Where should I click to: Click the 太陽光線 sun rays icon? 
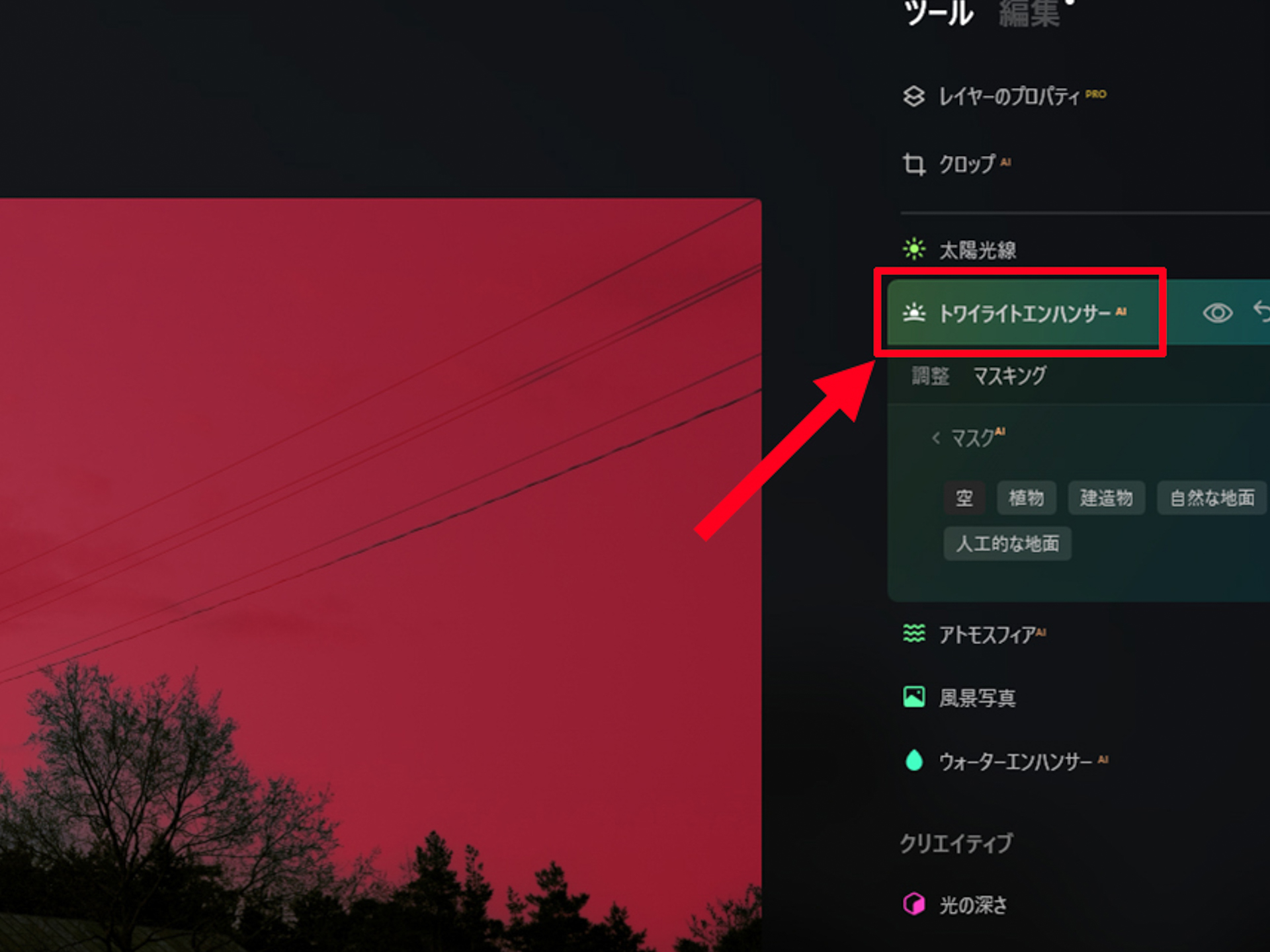(x=914, y=249)
